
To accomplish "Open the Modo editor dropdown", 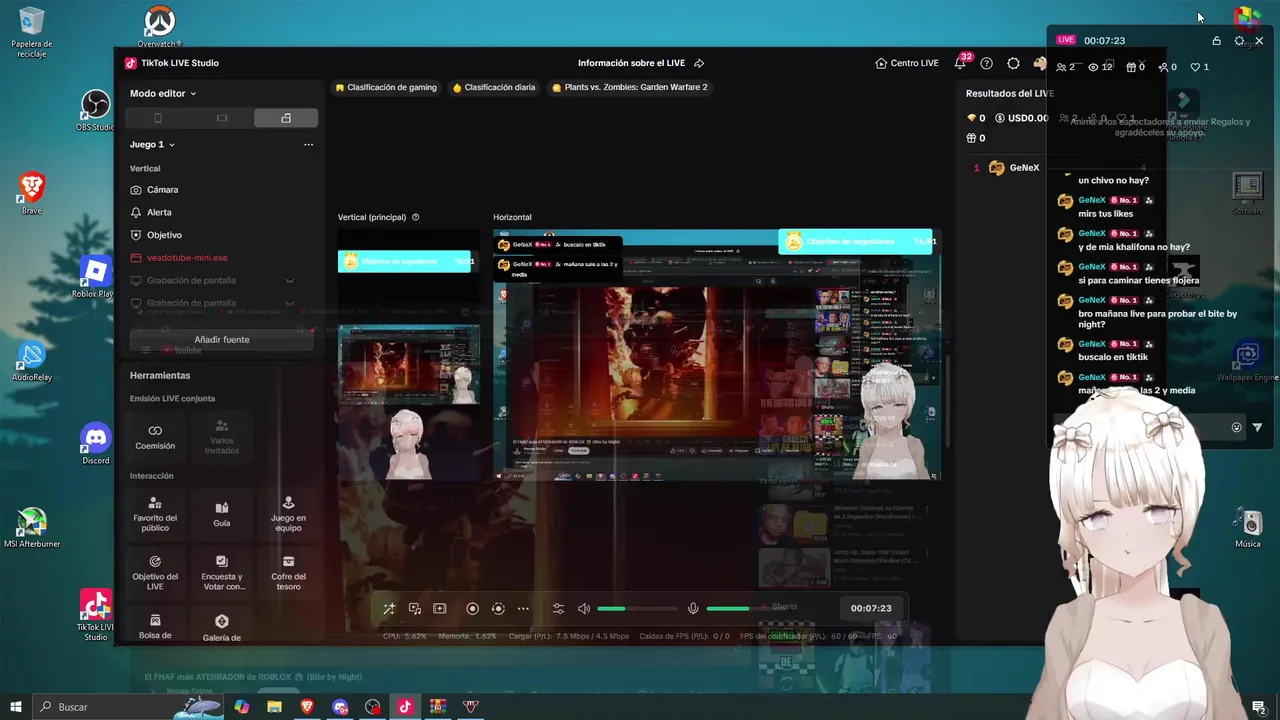I will coord(162,93).
